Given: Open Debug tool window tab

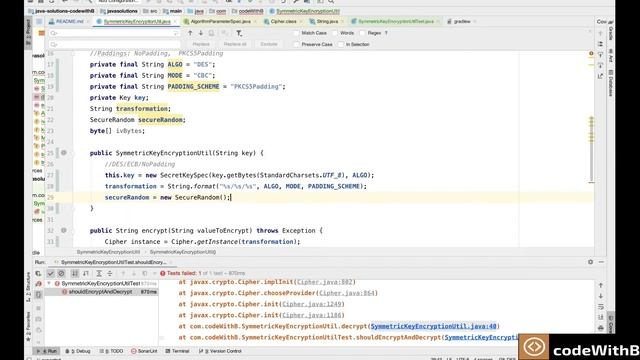Looking at the screenshot, I should pyautogui.click(x=78, y=351).
